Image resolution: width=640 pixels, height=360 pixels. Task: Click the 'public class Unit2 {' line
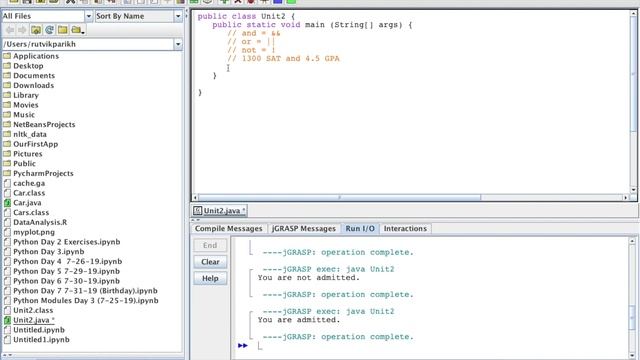pos(246,16)
